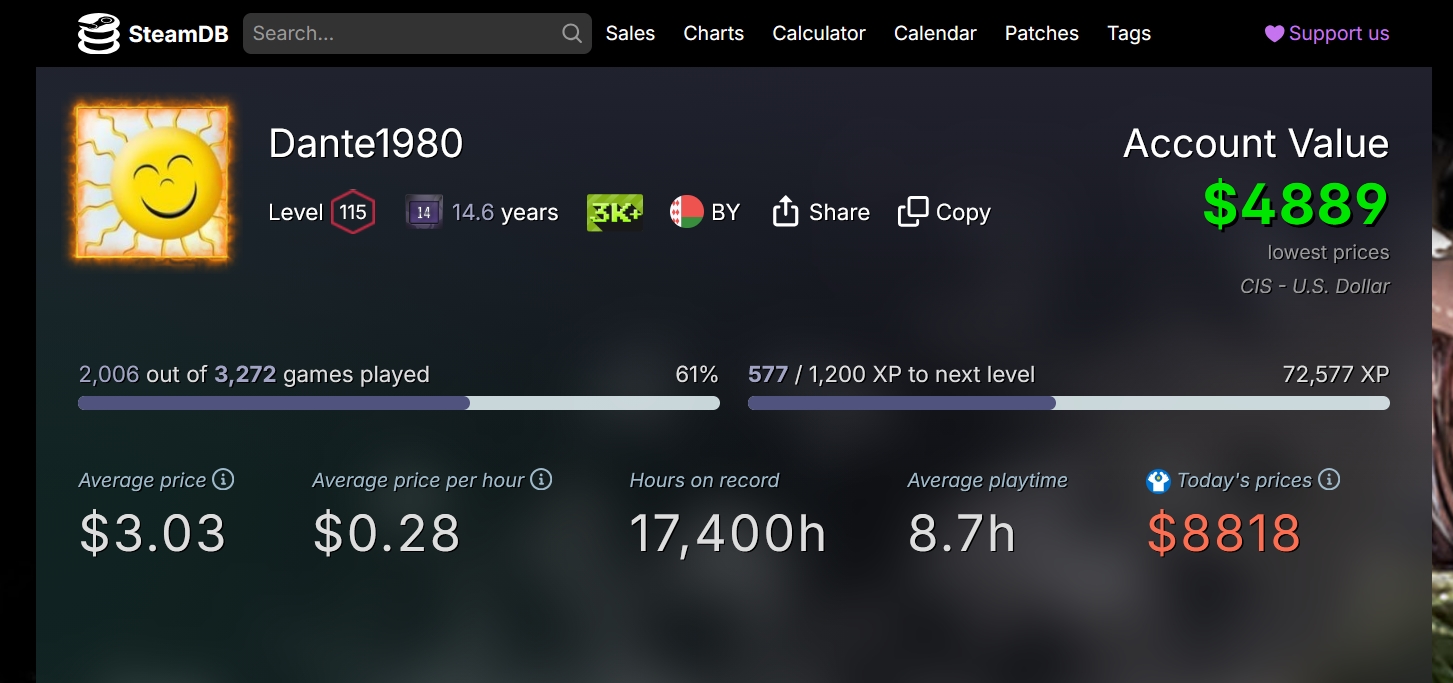Click the info icon beside Average price
Image resolution: width=1453 pixels, height=683 pixels.
(224, 479)
